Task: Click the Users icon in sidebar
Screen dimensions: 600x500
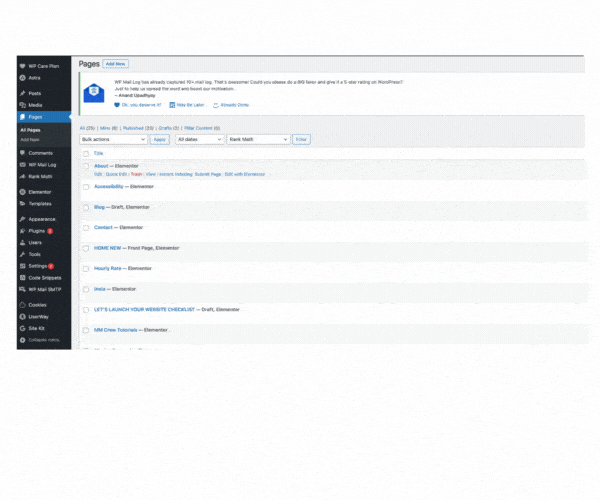Action: click(22, 242)
